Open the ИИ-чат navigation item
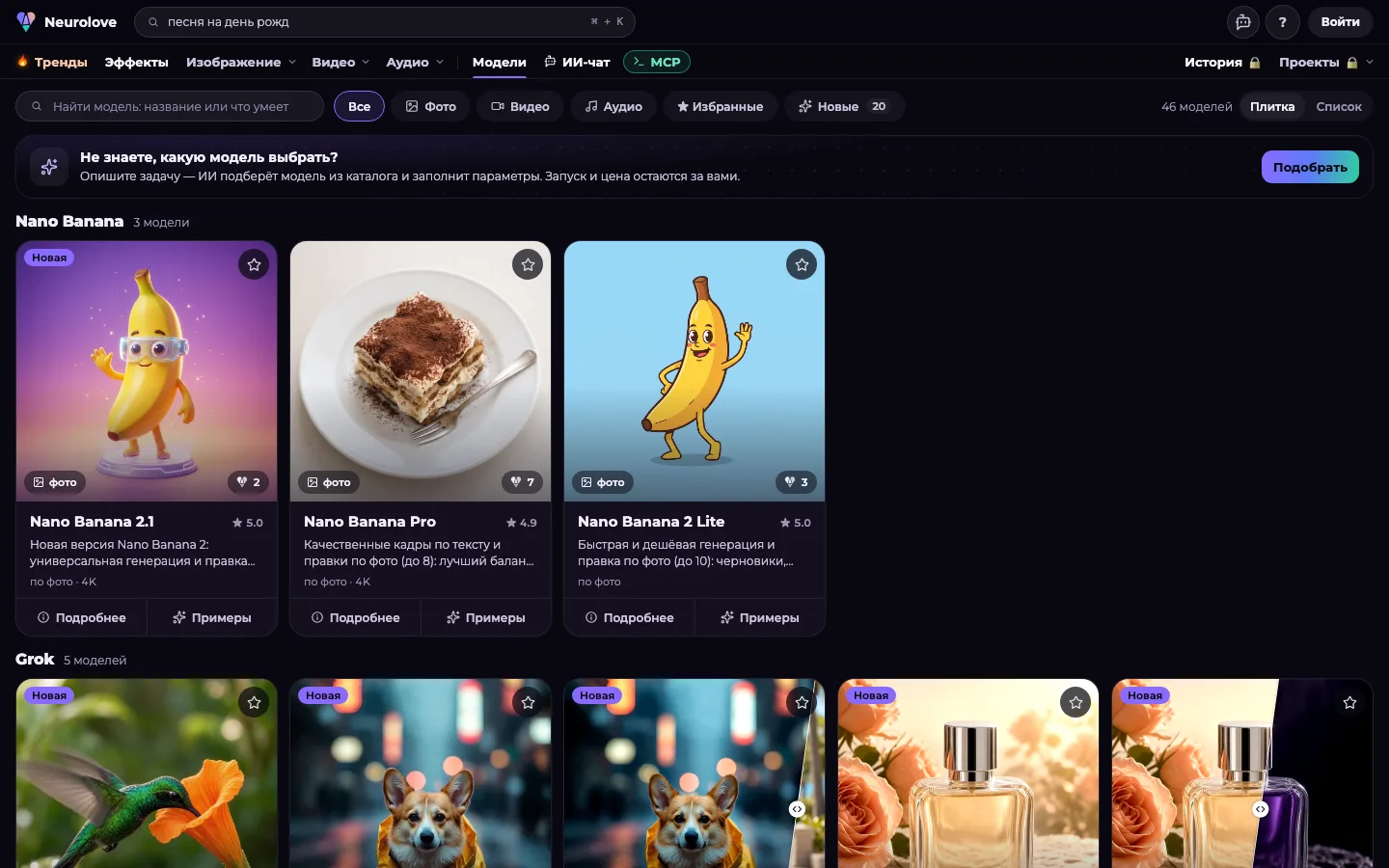This screenshot has height=868, width=1389. click(x=577, y=62)
